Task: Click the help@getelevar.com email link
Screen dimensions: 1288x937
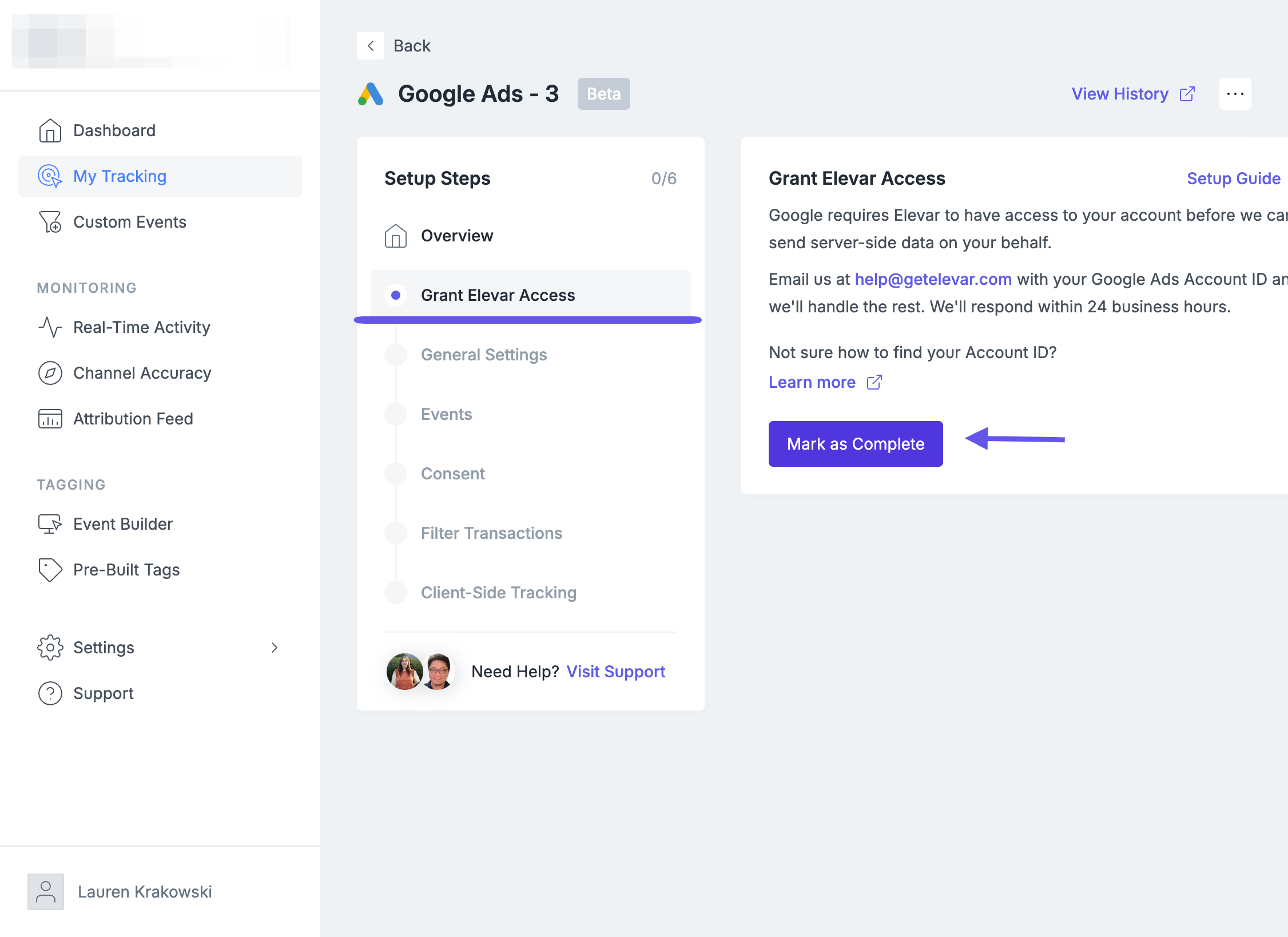Action: click(x=933, y=279)
